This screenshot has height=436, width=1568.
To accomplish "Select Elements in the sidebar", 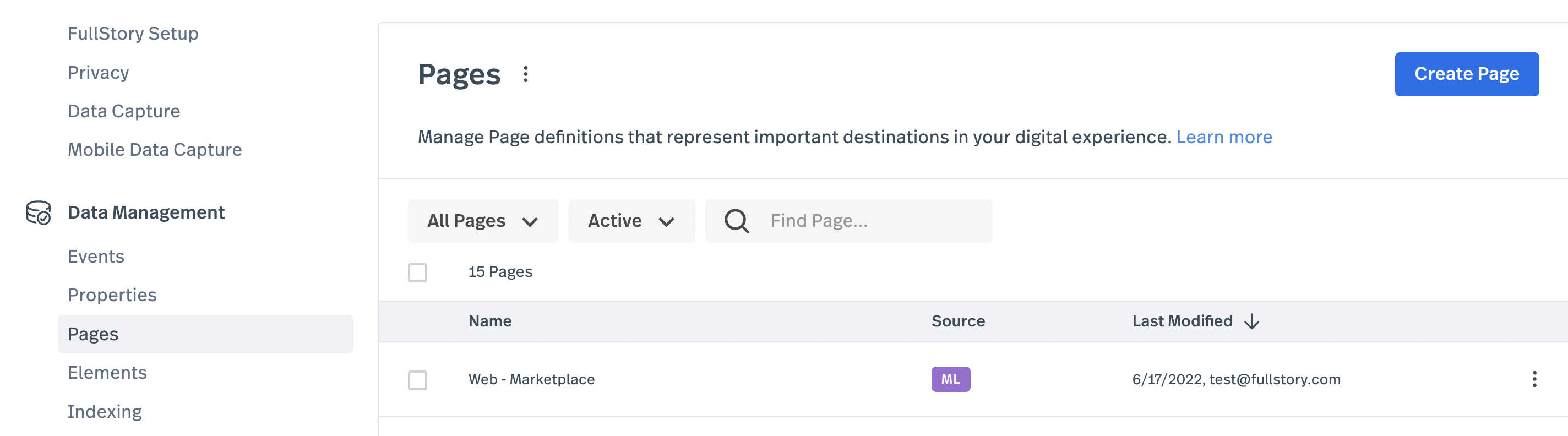I will click(107, 373).
